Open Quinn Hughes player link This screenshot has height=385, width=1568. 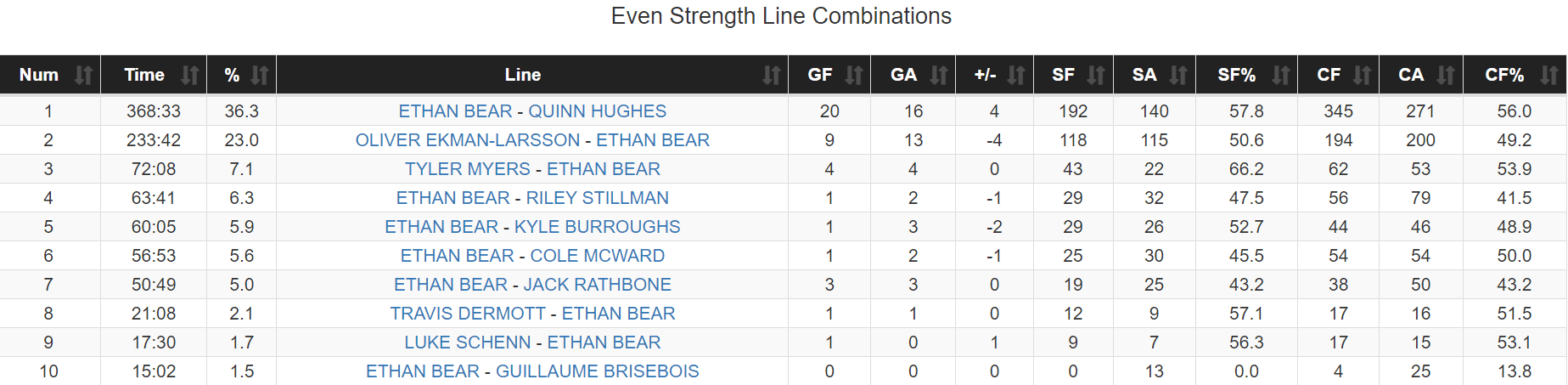tap(597, 111)
